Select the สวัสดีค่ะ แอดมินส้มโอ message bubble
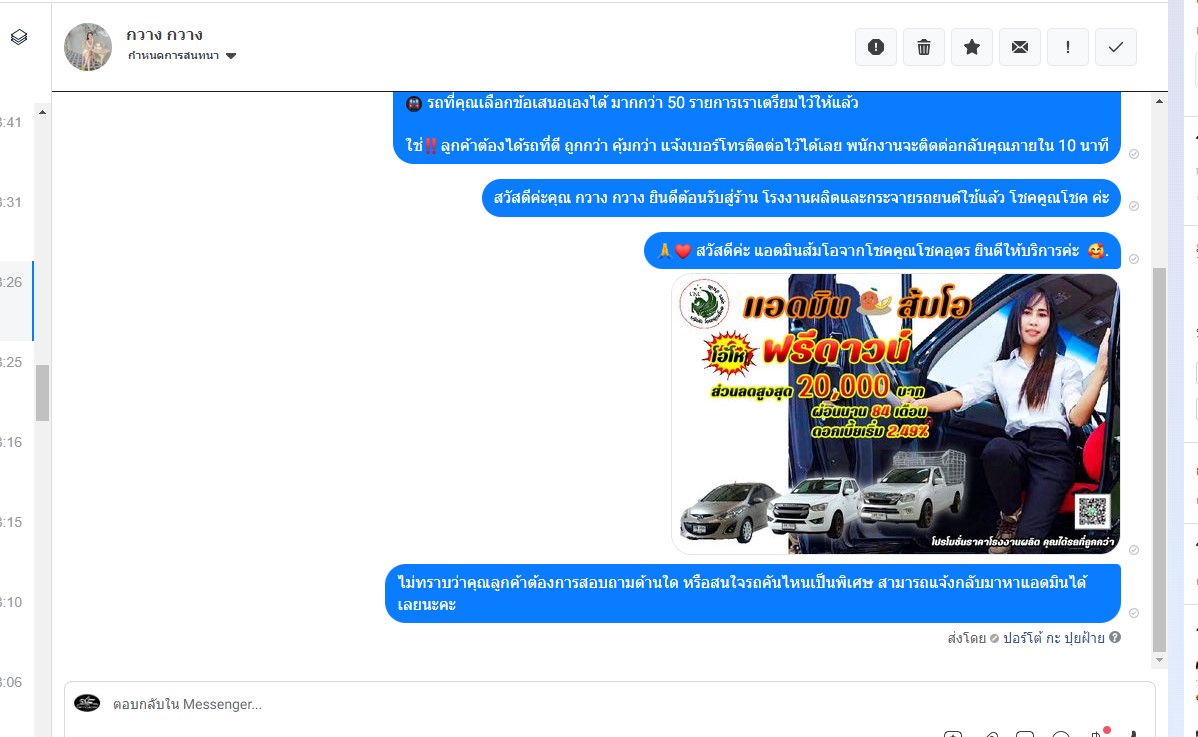 click(x=882, y=251)
